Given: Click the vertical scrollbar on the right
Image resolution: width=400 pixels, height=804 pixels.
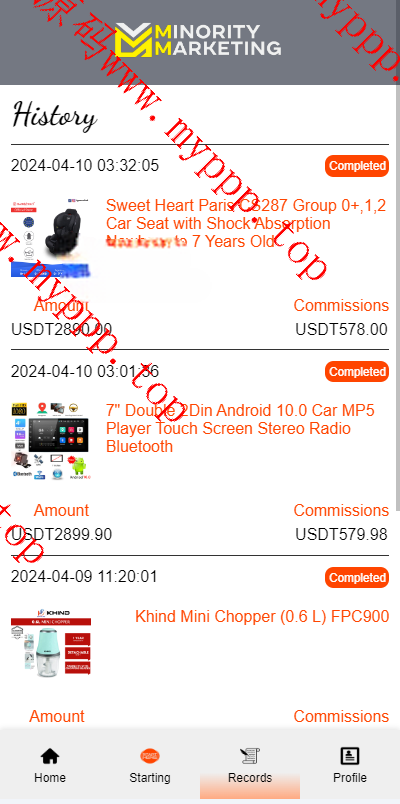Looking at the screenshot, I should (x=398, y=290).
